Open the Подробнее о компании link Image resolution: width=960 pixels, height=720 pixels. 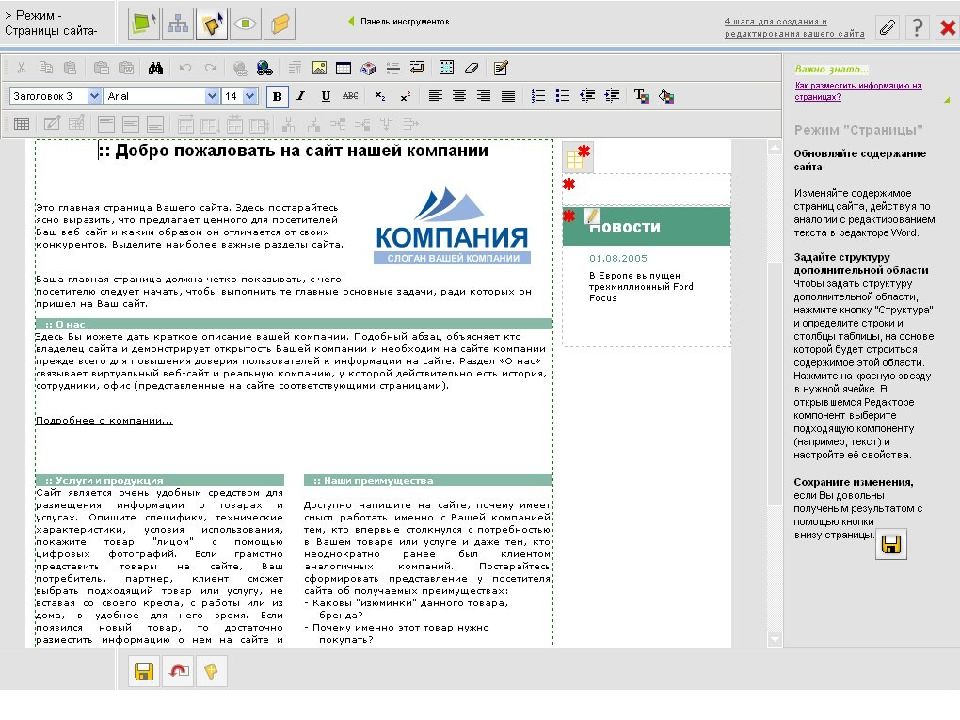tap(104, 421)
